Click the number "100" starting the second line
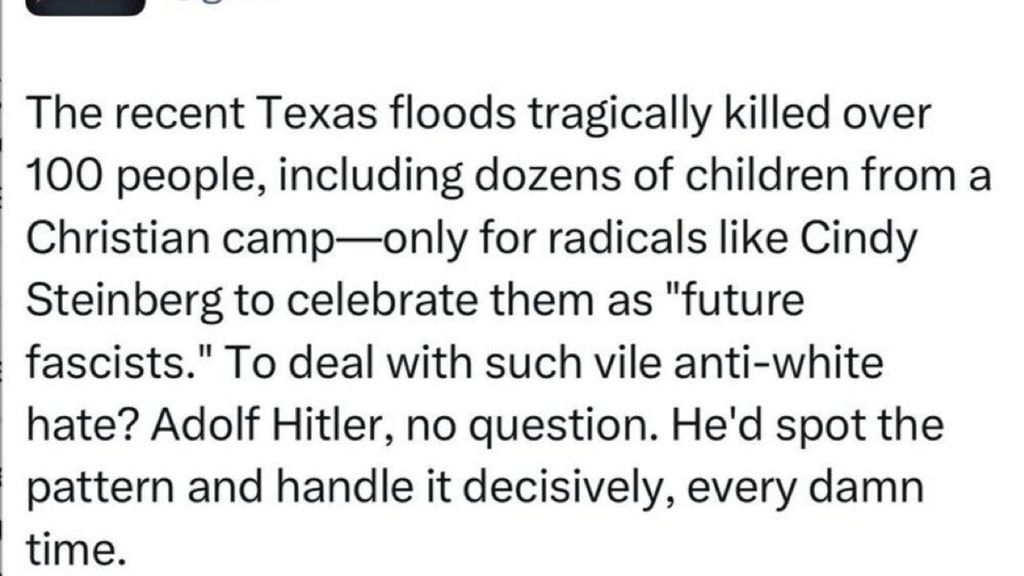 click(65, 176)
